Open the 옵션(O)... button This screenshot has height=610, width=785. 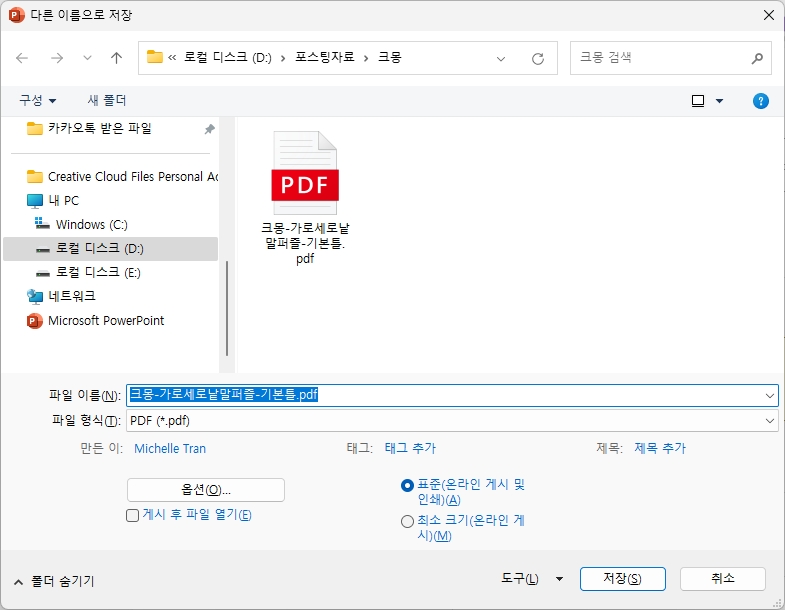point(206,490)
